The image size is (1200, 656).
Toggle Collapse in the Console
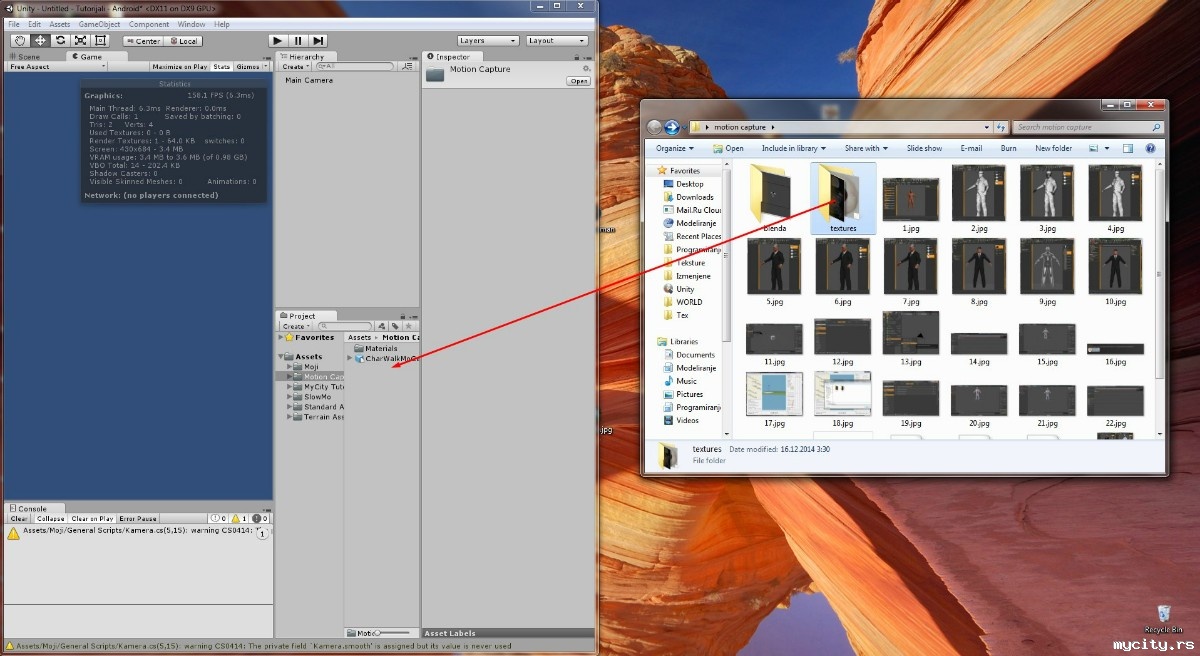click(x=50, y=519)
